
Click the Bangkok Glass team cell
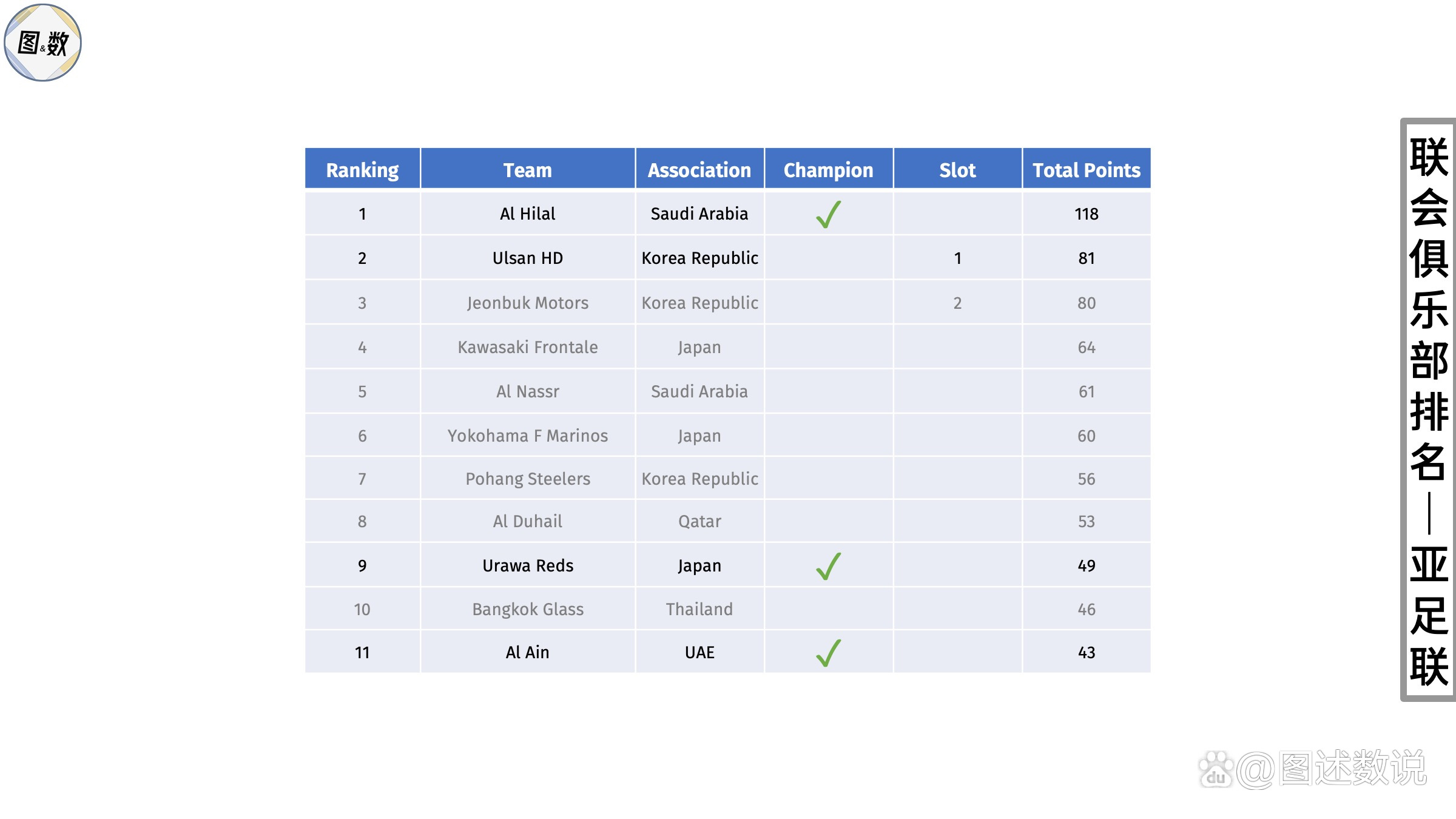pyautogui.click(x=528, y=609)
